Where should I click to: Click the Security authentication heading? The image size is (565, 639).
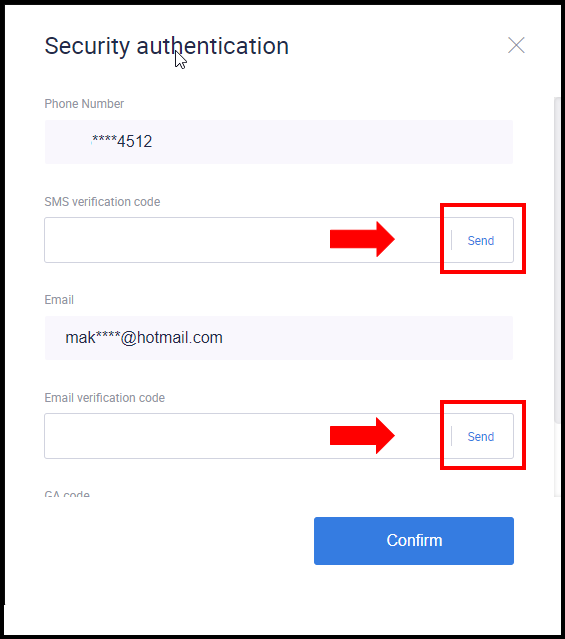pos(167,46)
